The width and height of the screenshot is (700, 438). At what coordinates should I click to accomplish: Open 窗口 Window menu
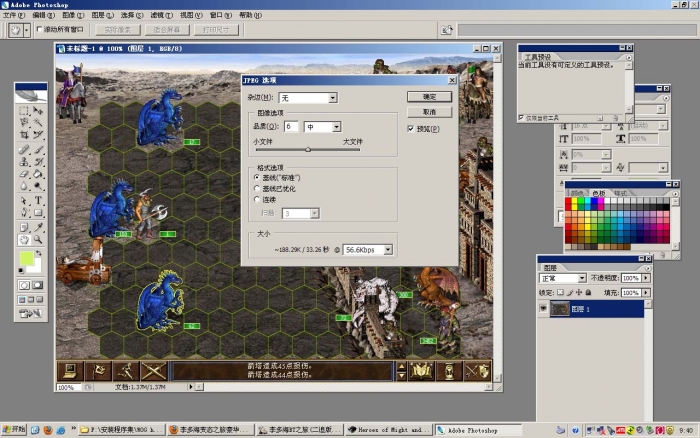pos(221,15)
